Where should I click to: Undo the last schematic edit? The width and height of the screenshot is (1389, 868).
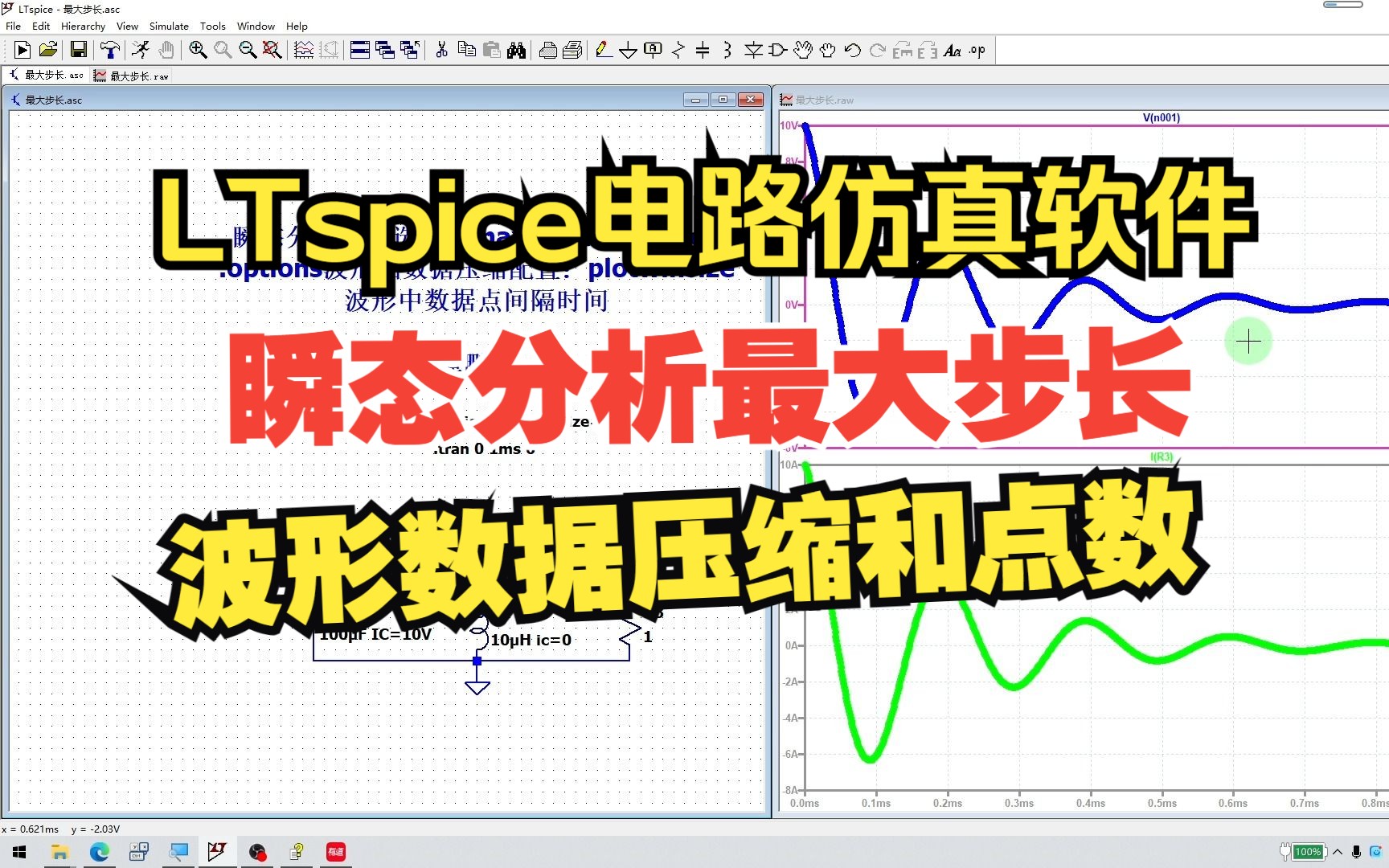[x=850, y=50]
